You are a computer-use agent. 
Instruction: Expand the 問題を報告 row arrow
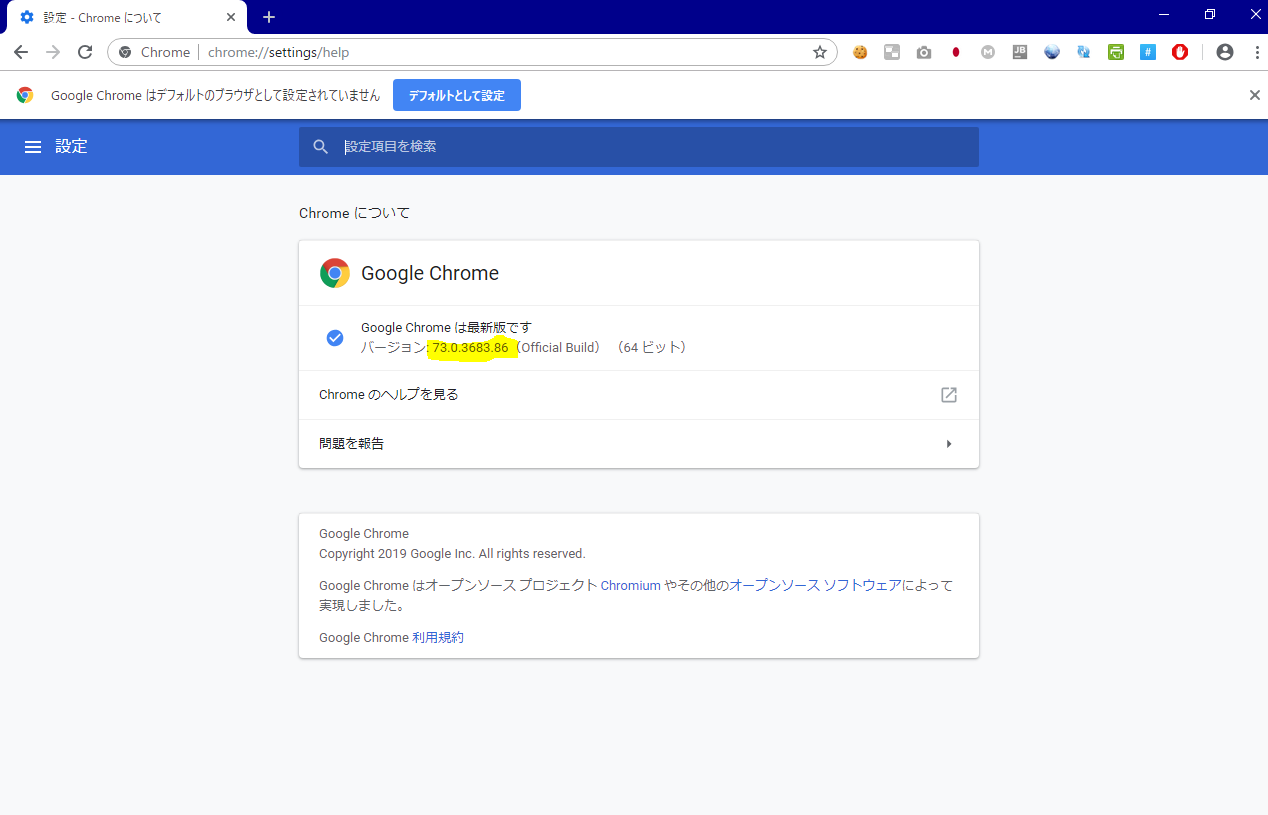[x=948, y=444]
